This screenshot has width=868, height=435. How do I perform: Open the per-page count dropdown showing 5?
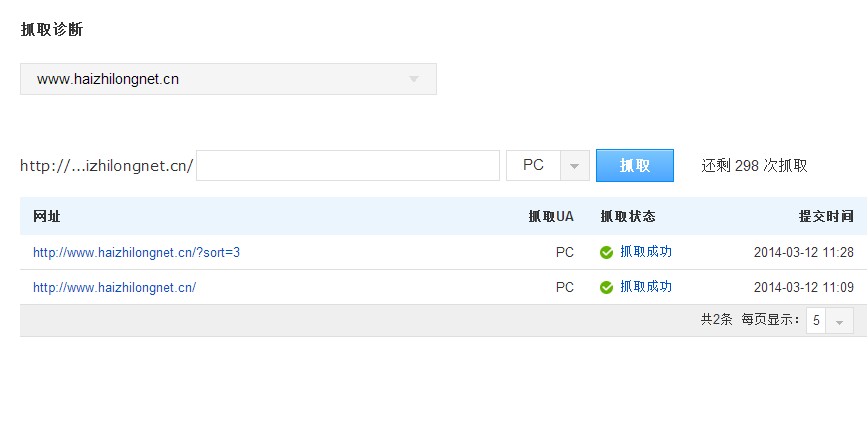click(x=829, y=320)
